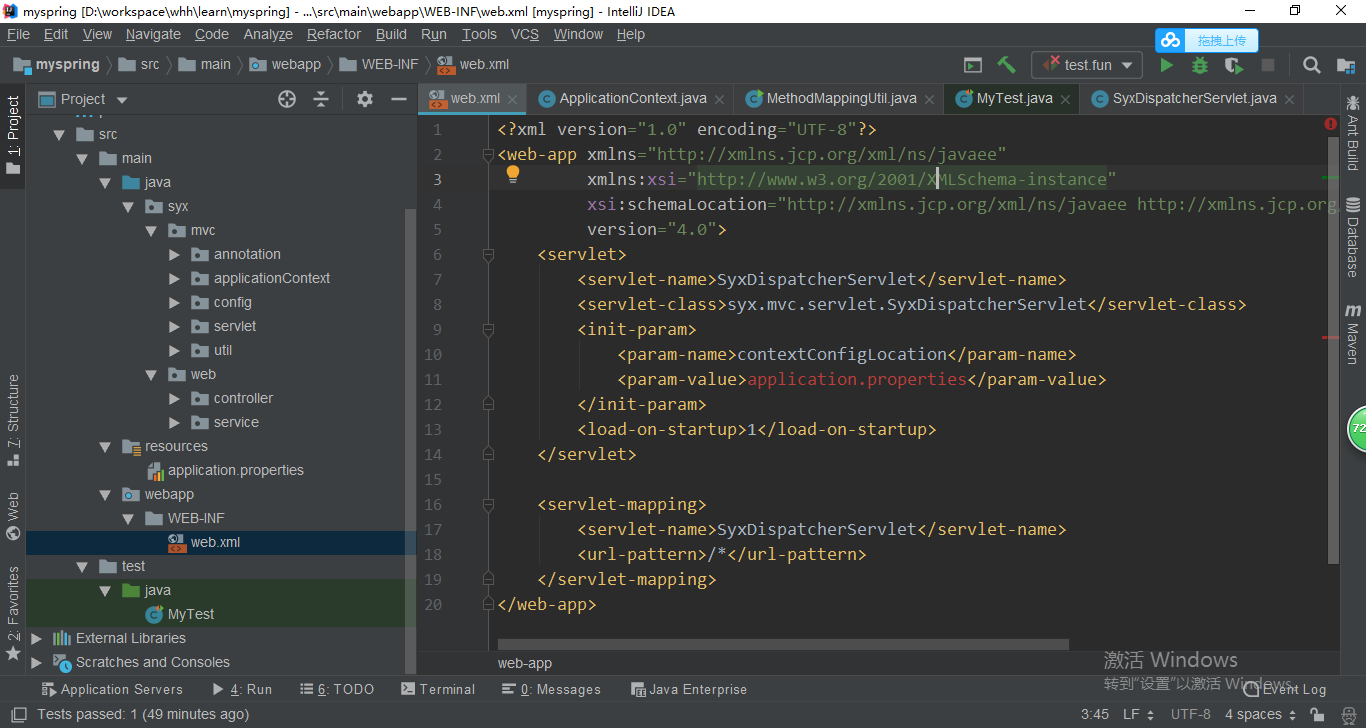Open line separator LF selector
1366x728 pixels.
click(x=1138, y=714)
